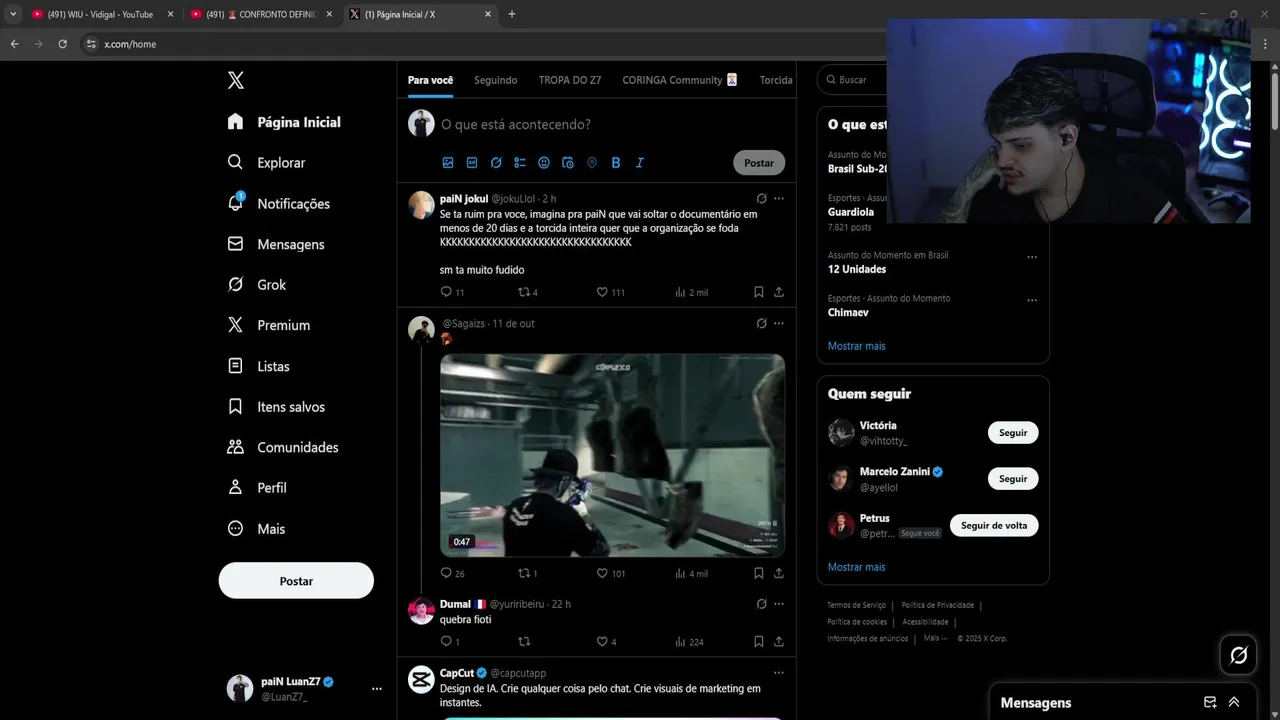The width and height of the screenshot is (1280, 720).
Task: View stats of the paiN jokul post
Action: (691, 292)
